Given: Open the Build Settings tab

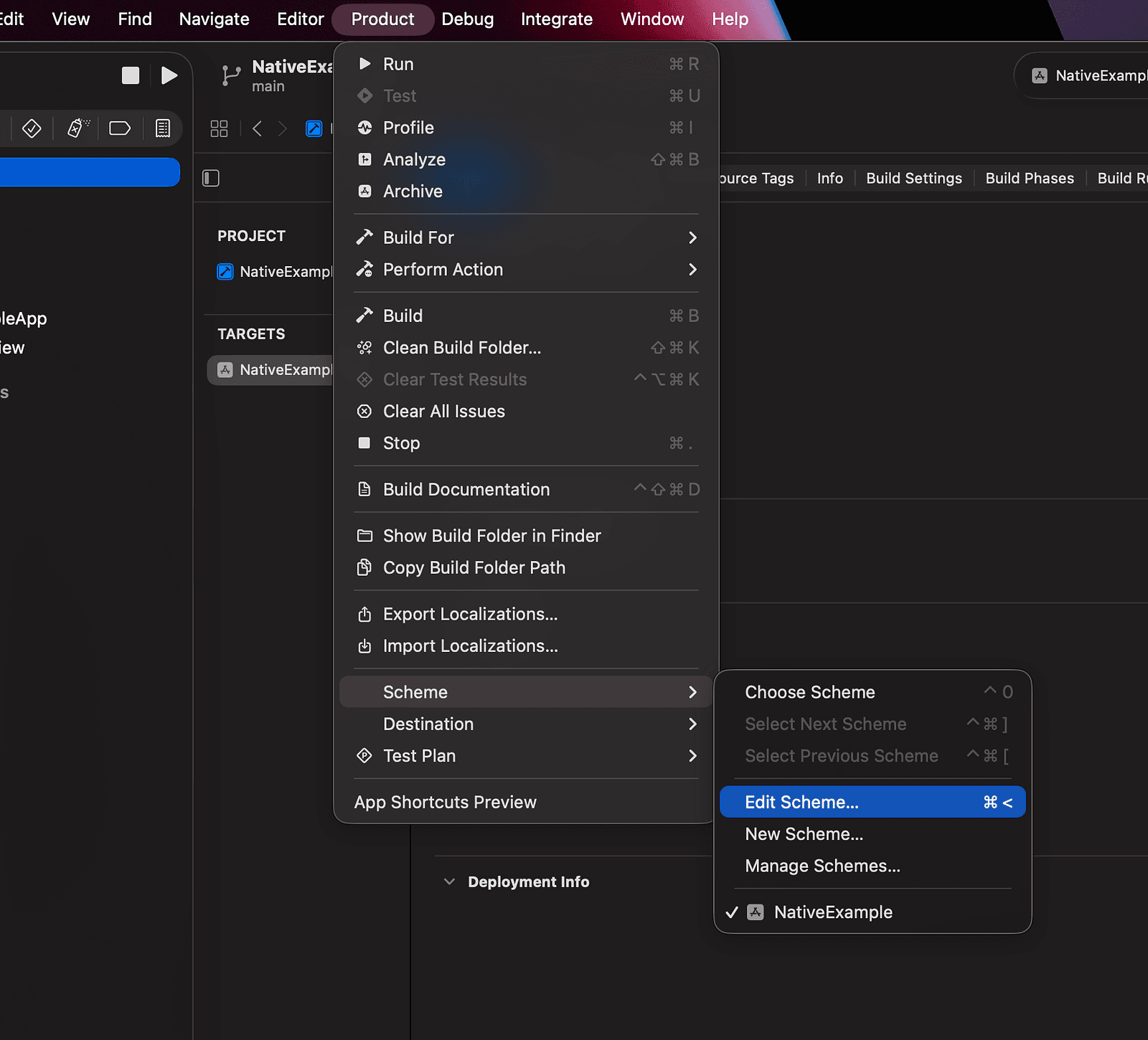Looking at the screenshot, I should [x=913, y=179].
